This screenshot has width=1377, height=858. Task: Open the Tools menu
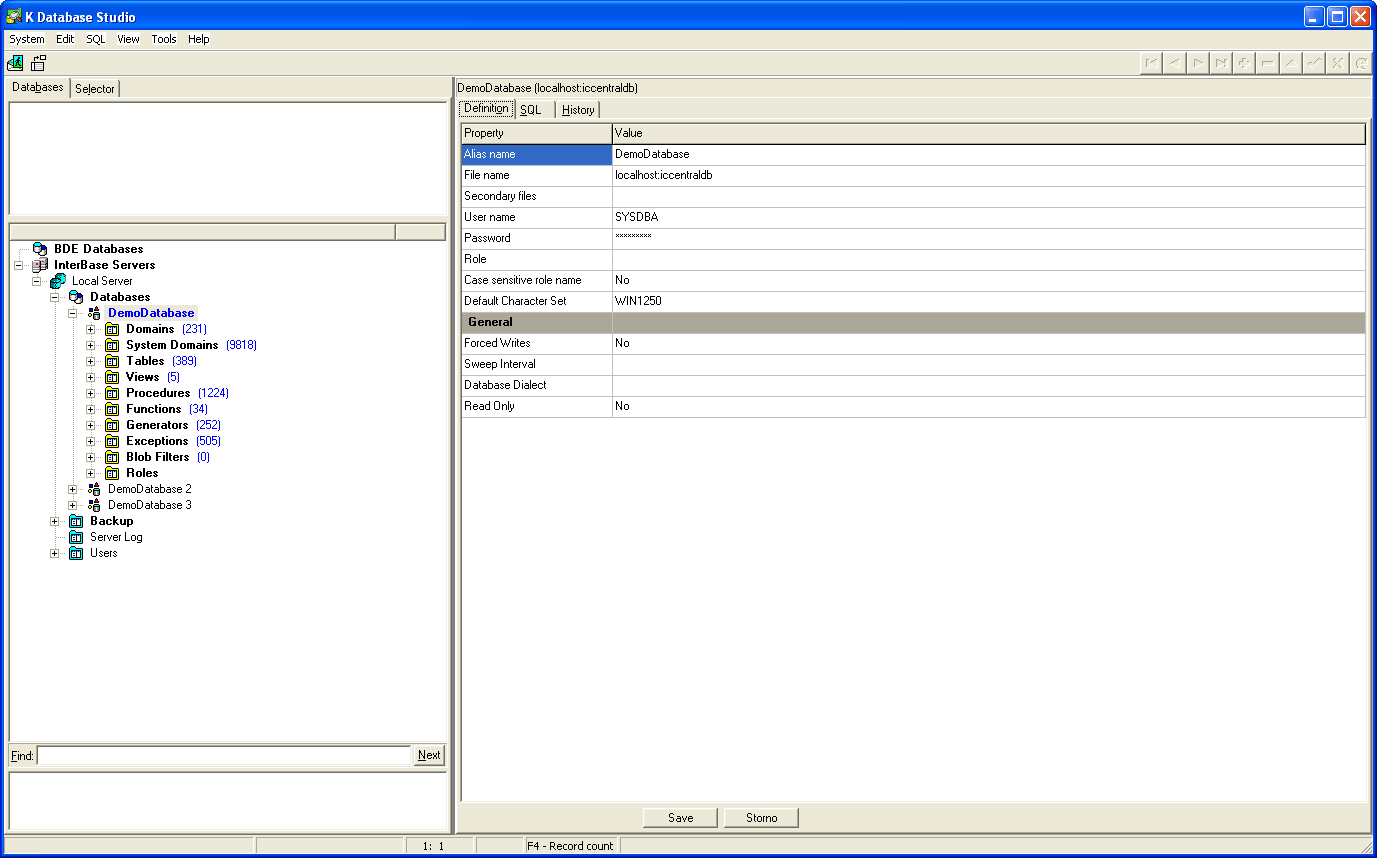pyautogui.click(x=164, y=39)
